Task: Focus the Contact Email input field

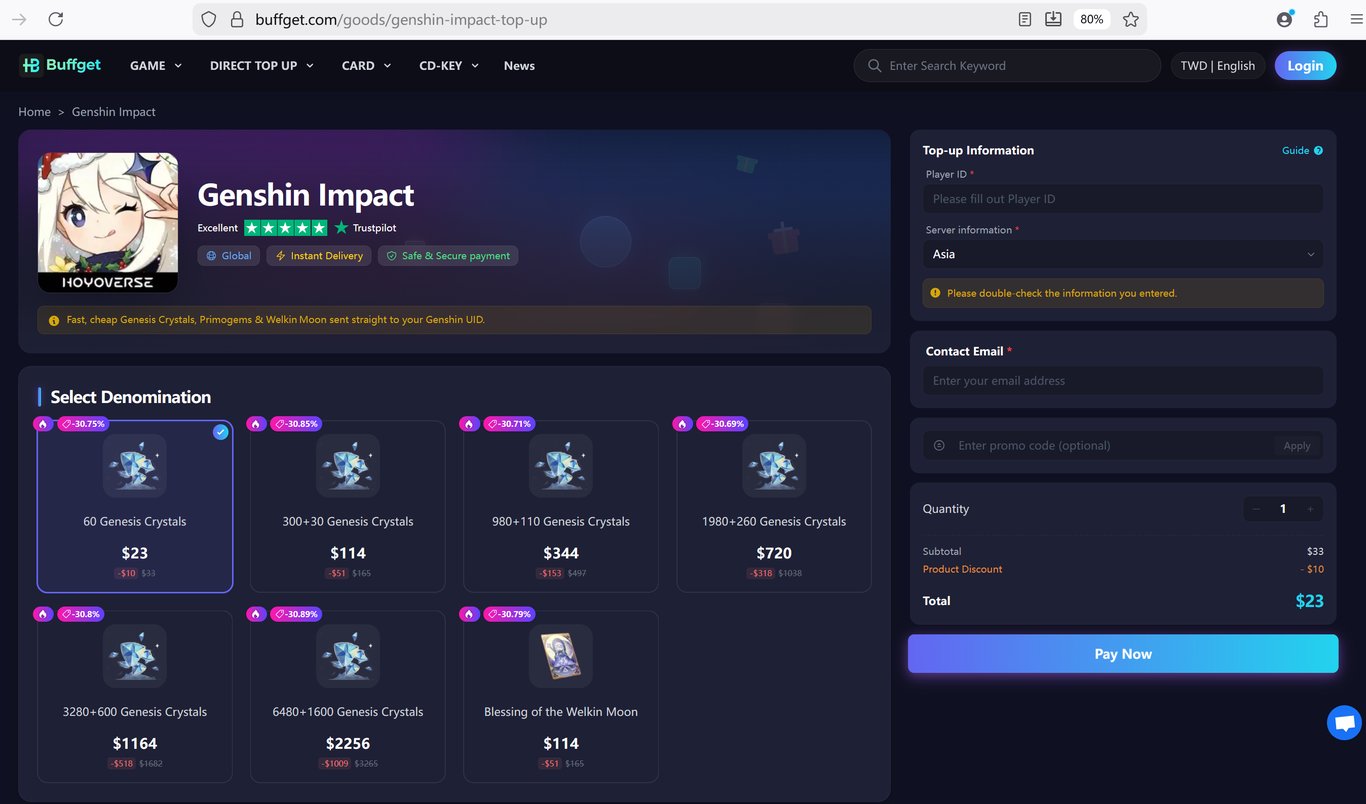Action: point(1123,381)
